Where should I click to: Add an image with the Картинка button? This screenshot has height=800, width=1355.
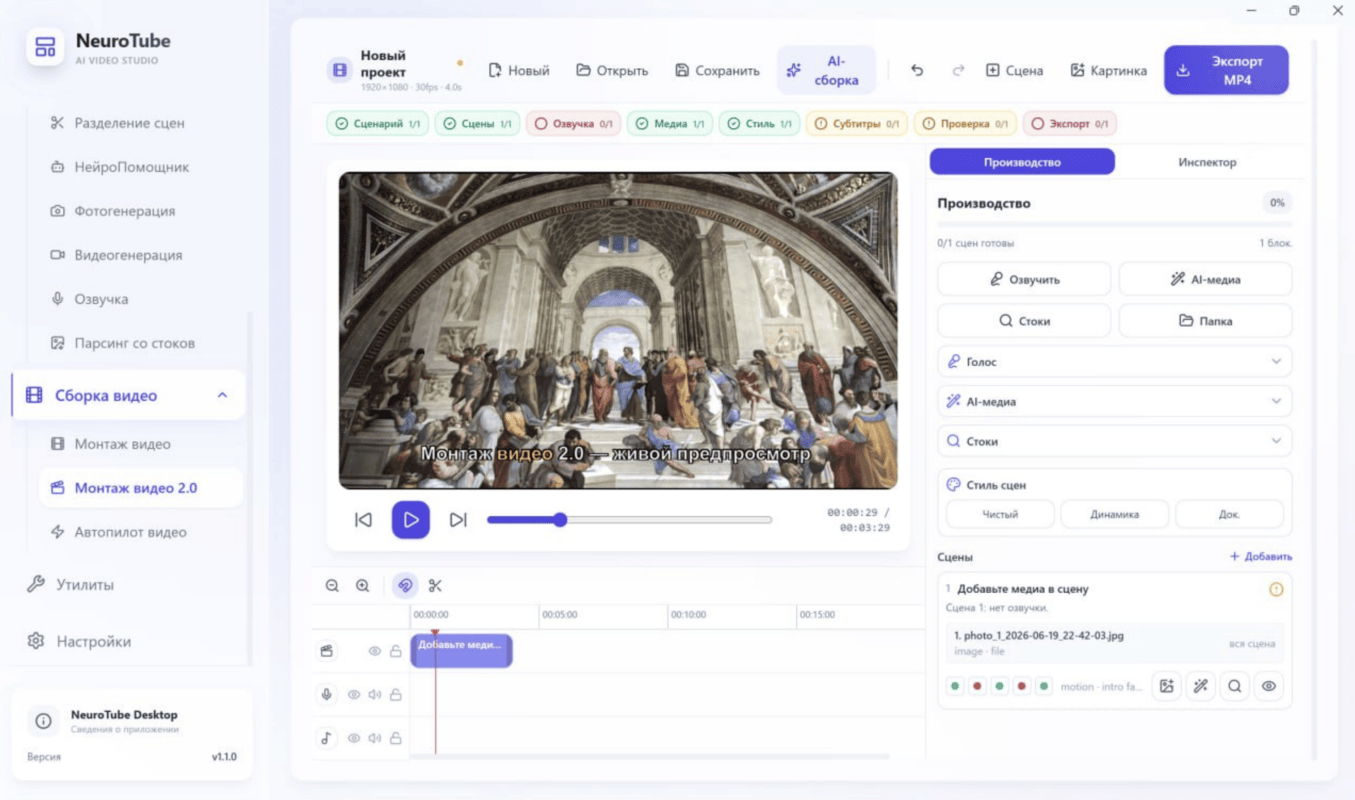click(x=1108, y=70)
